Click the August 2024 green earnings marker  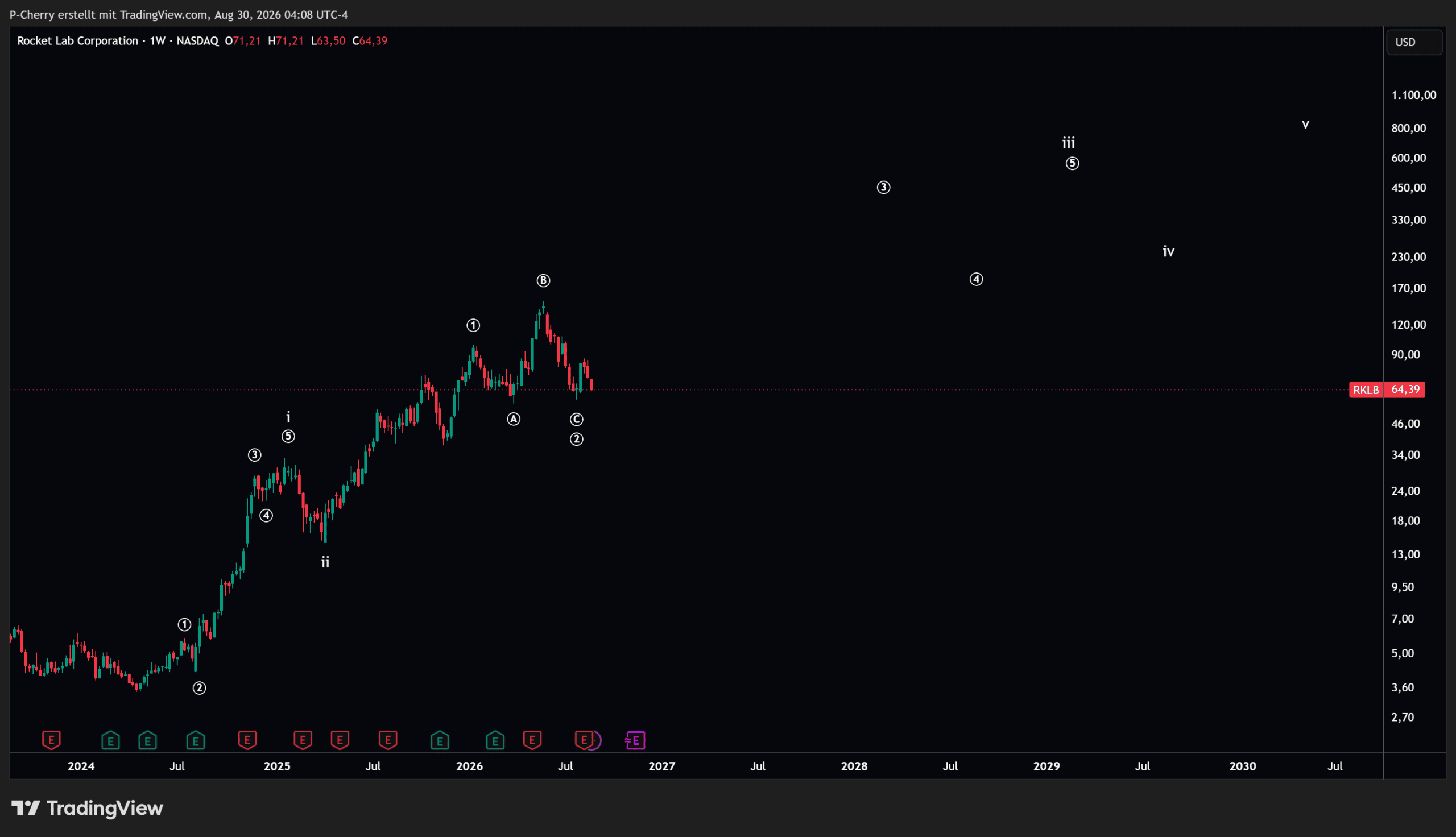[196, 740]
